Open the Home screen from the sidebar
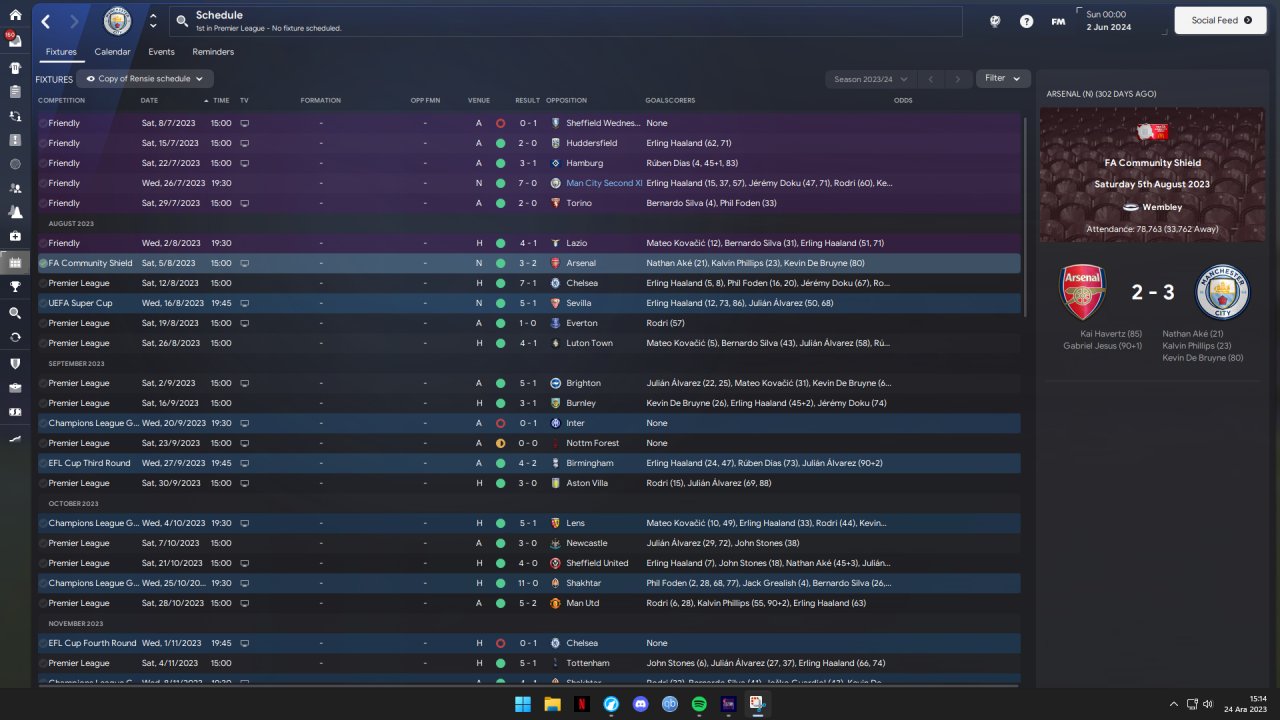 15,16
